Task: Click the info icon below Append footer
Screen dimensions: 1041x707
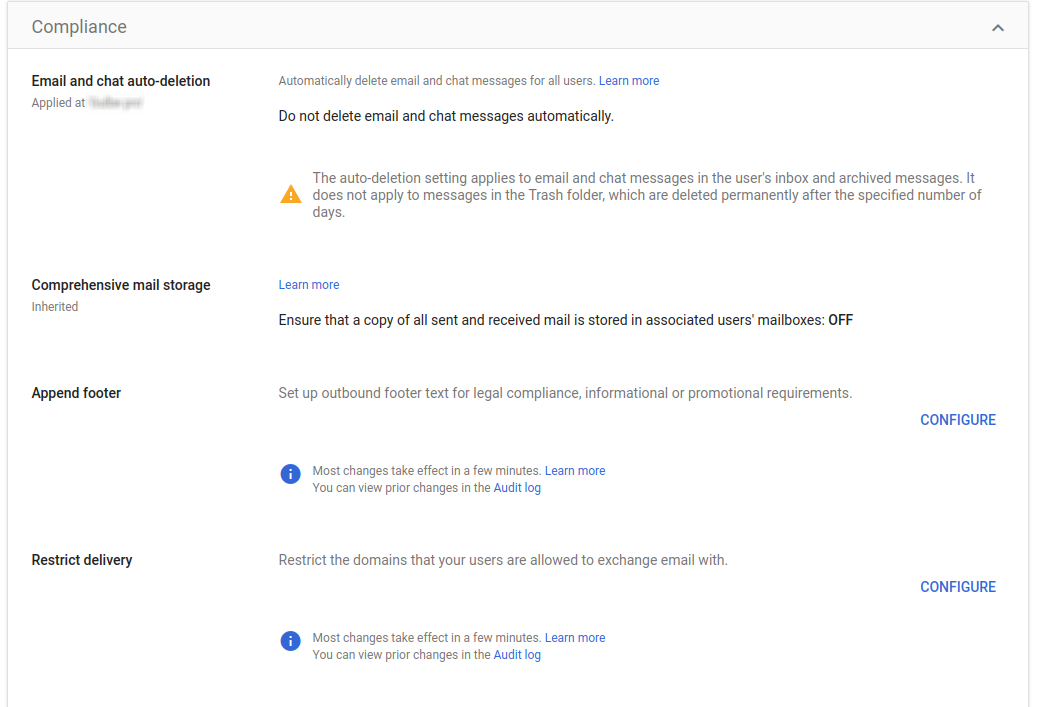Action: pos(290,473)
